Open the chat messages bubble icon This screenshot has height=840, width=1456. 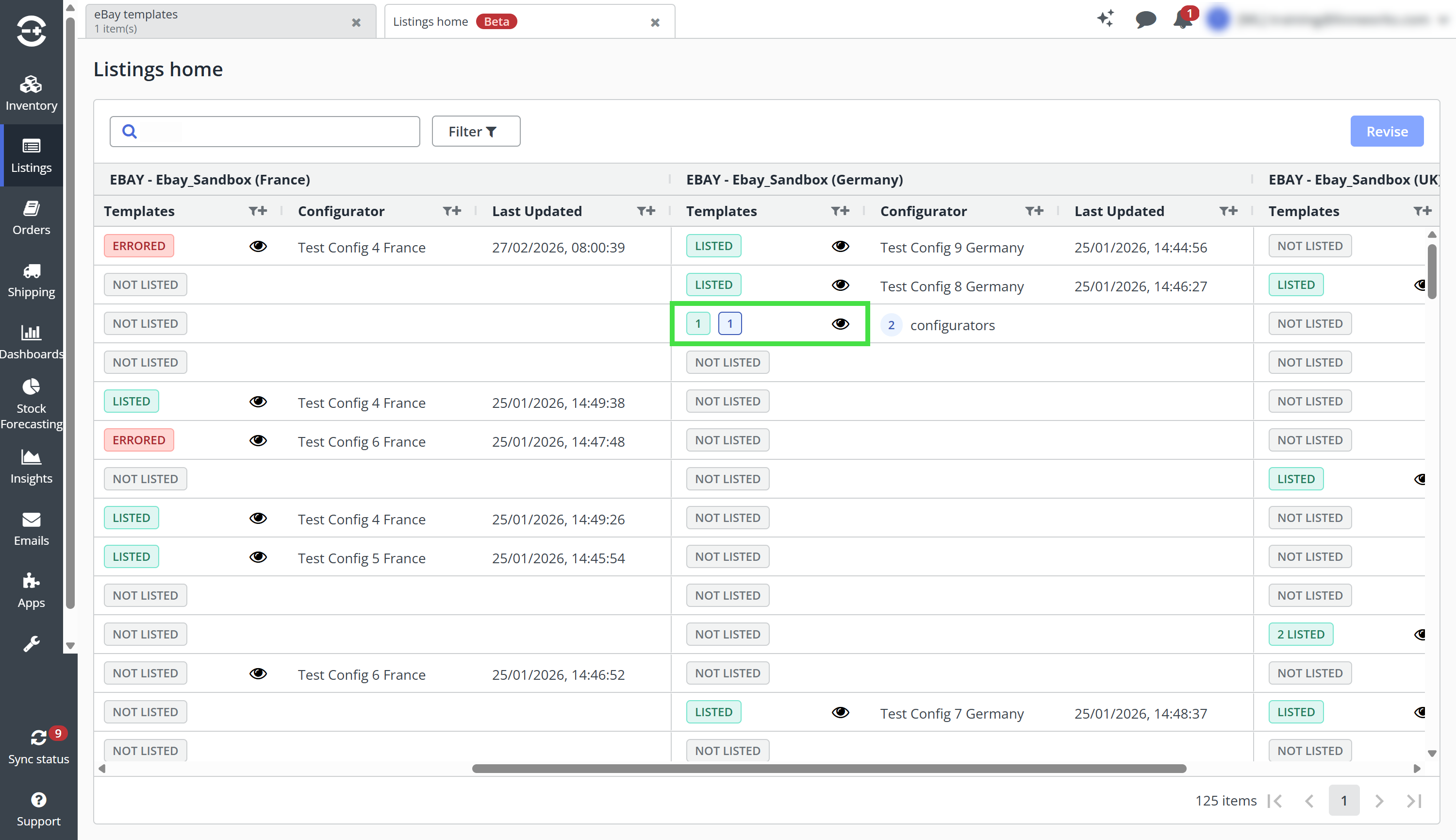[1145, 19]
